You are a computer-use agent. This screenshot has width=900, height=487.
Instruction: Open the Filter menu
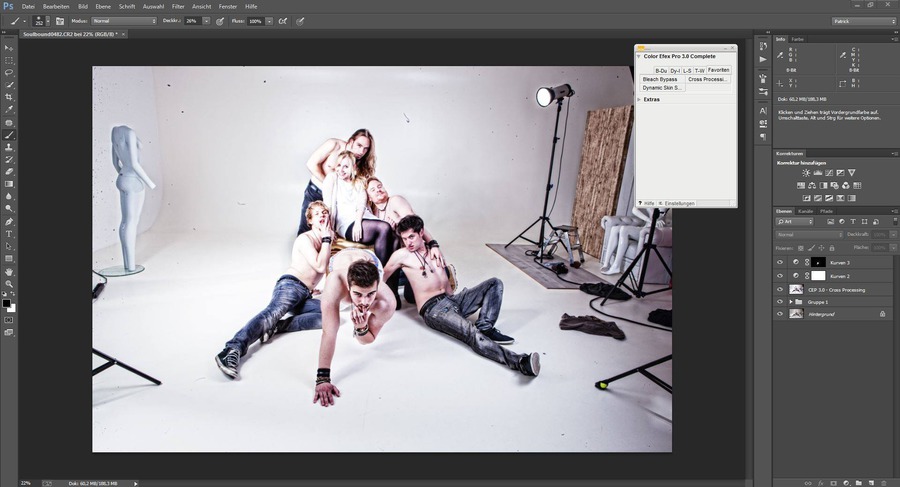click(178, 6)
